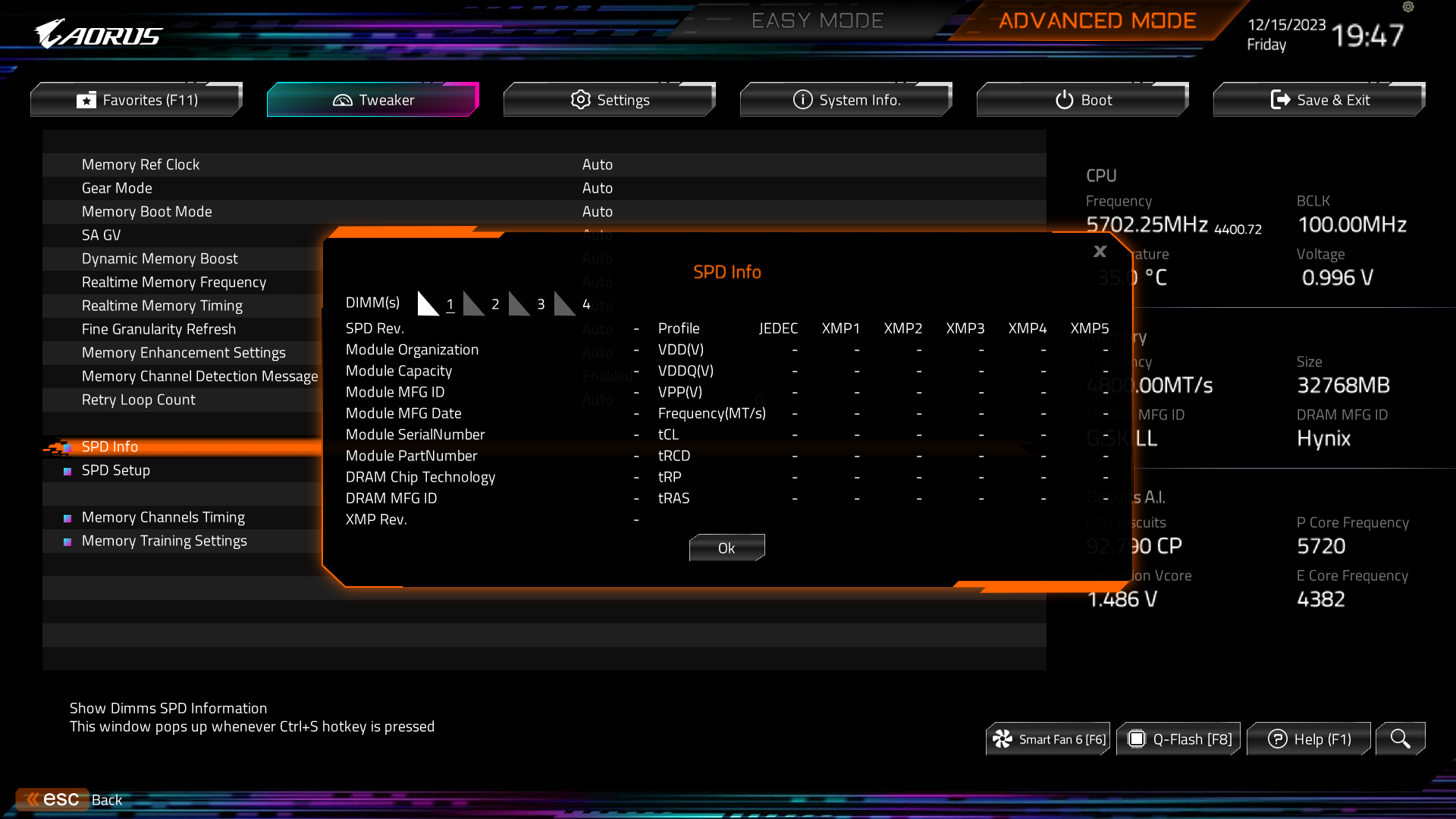The height and width of the screenshot is (819, 1456).
Task: Click the 19:47 clock display
Action: [1367, 35]
